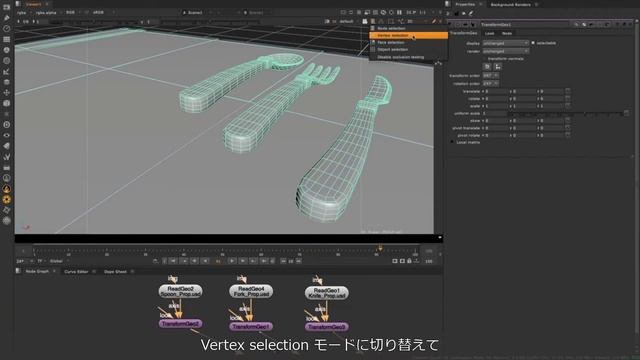Click the Image nodes toolbar icon at top
This screenshot has height=360, width=640.
click(7, 7)
